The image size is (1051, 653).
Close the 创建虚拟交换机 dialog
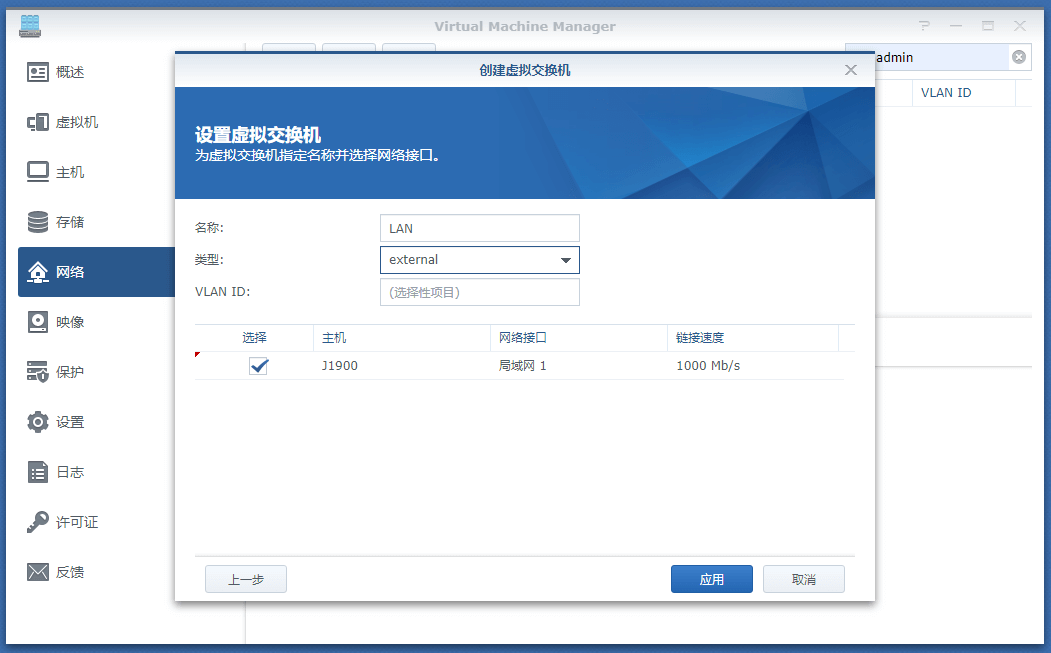851,70
